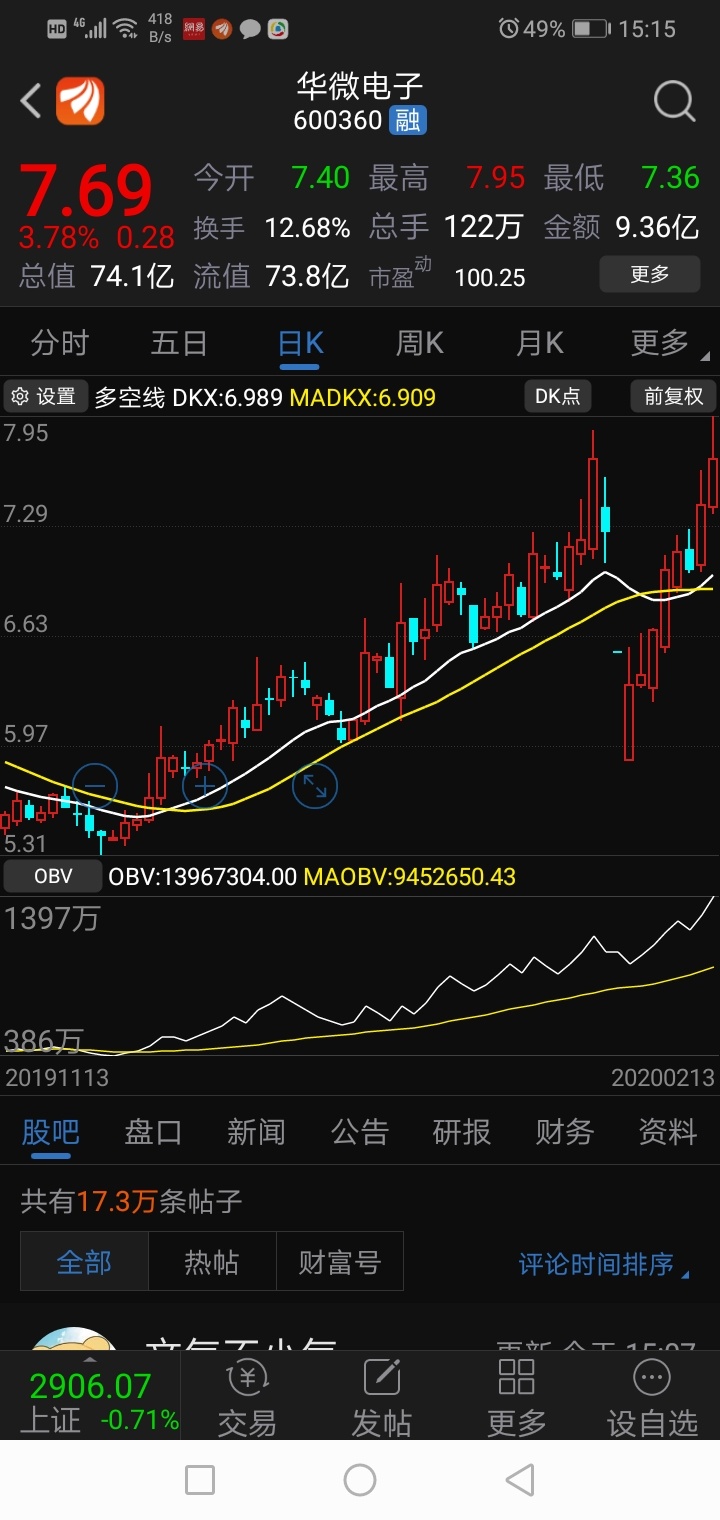720x1520 pixels.
Task: Tap the current price 7.69
Action: 86,189
